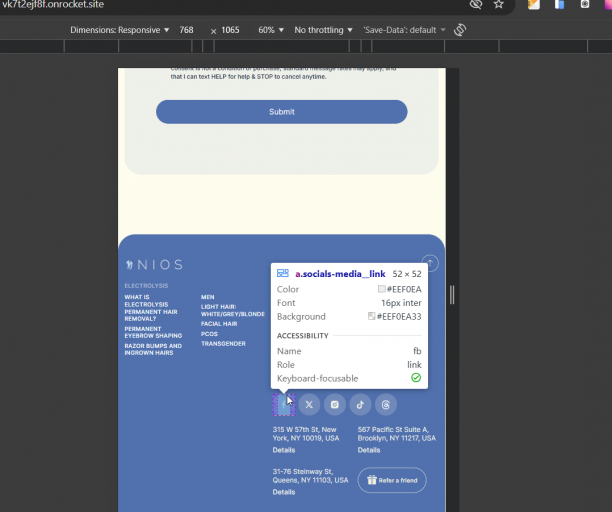The height and width of the screenshot is (512, 612).
Task: Open What Is Electrolysis Permanent Hair Removal link
Action: point(151,308)
